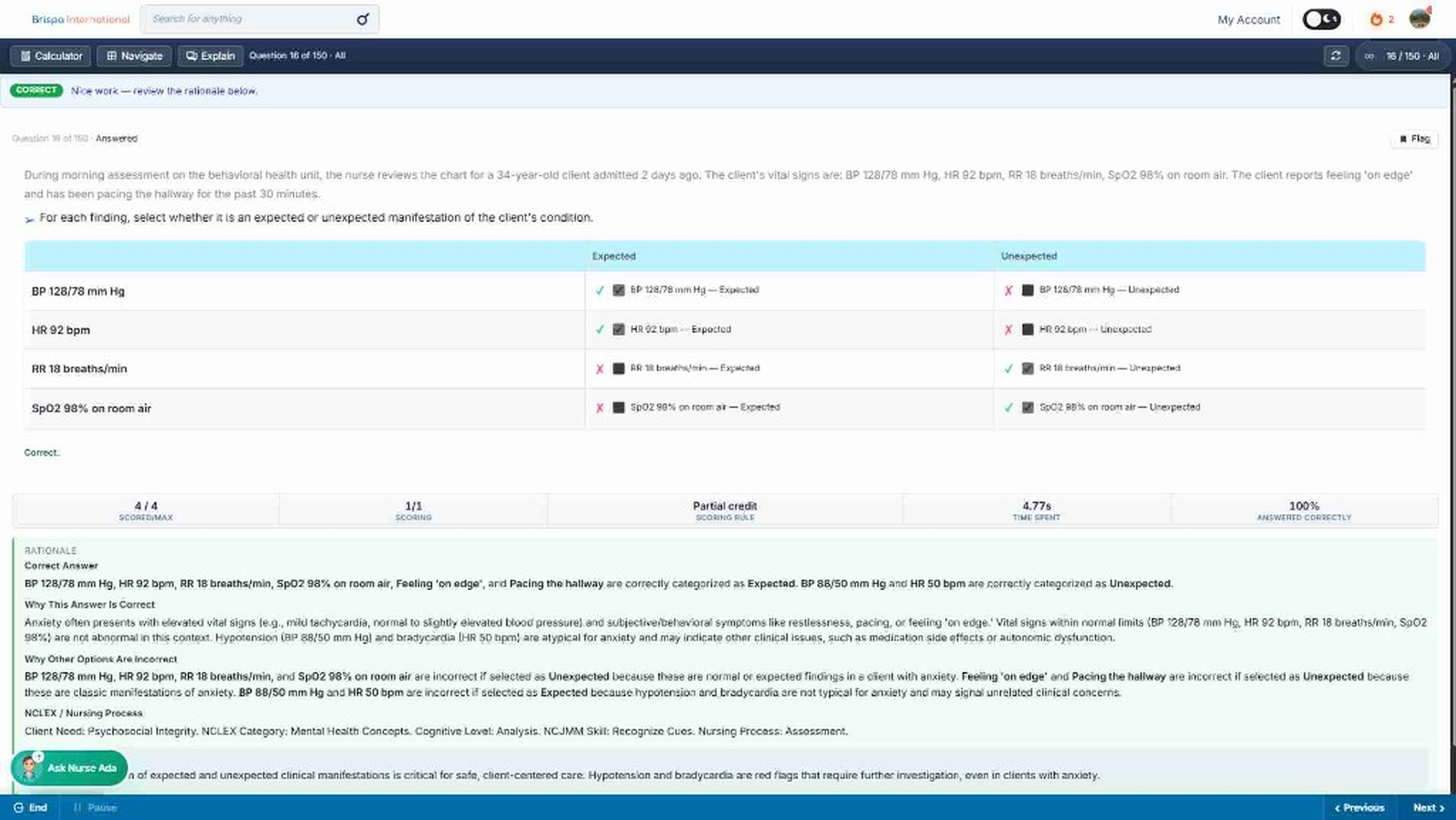The image size is (1456, 820).
Task: Click the 100% answered correctly stat
Action: coord(1304,510)
